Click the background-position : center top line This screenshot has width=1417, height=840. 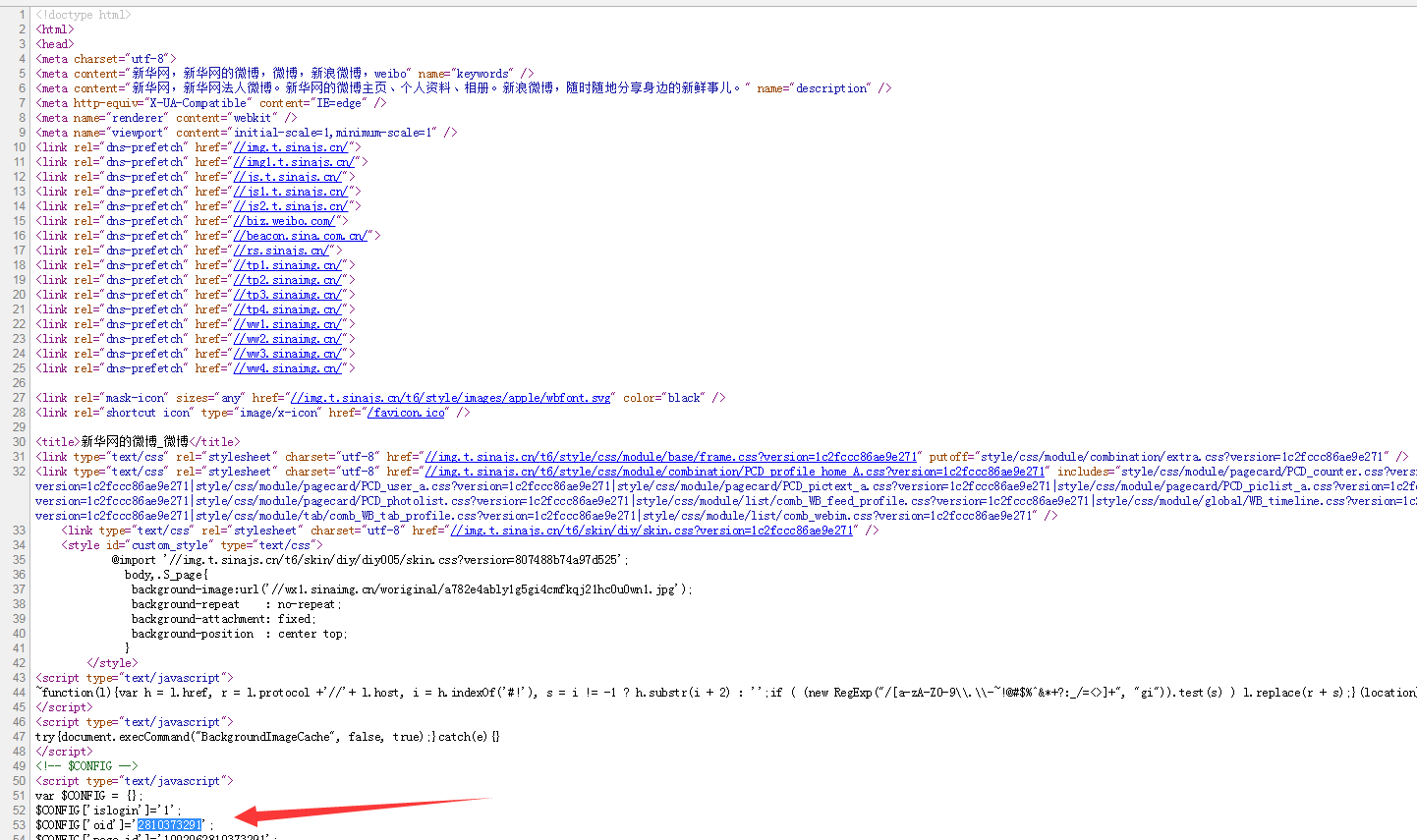(x=239, y=634)
